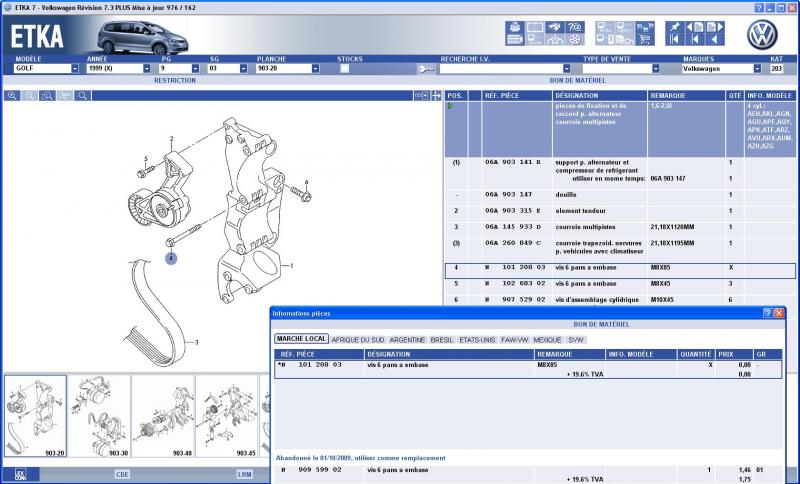Click the zoom-area magnifier icon
This screenshot has width=800, height=484.
(x=47, y=95)
